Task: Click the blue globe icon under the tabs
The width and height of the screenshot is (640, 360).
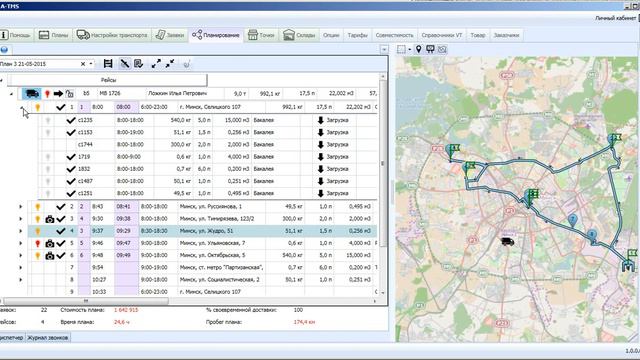Action: click(x=4, y=50)
